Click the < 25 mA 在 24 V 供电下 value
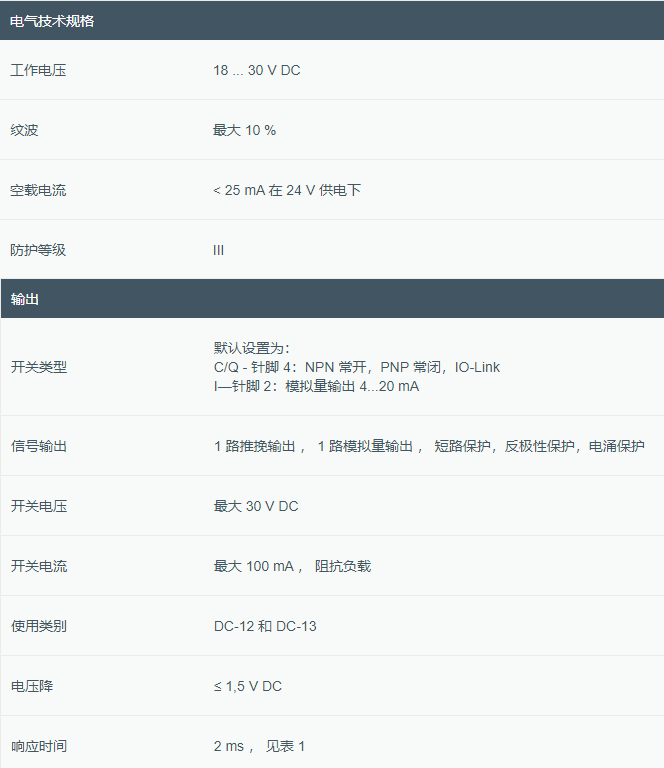664x768 pixels. (x=286, y=190)
